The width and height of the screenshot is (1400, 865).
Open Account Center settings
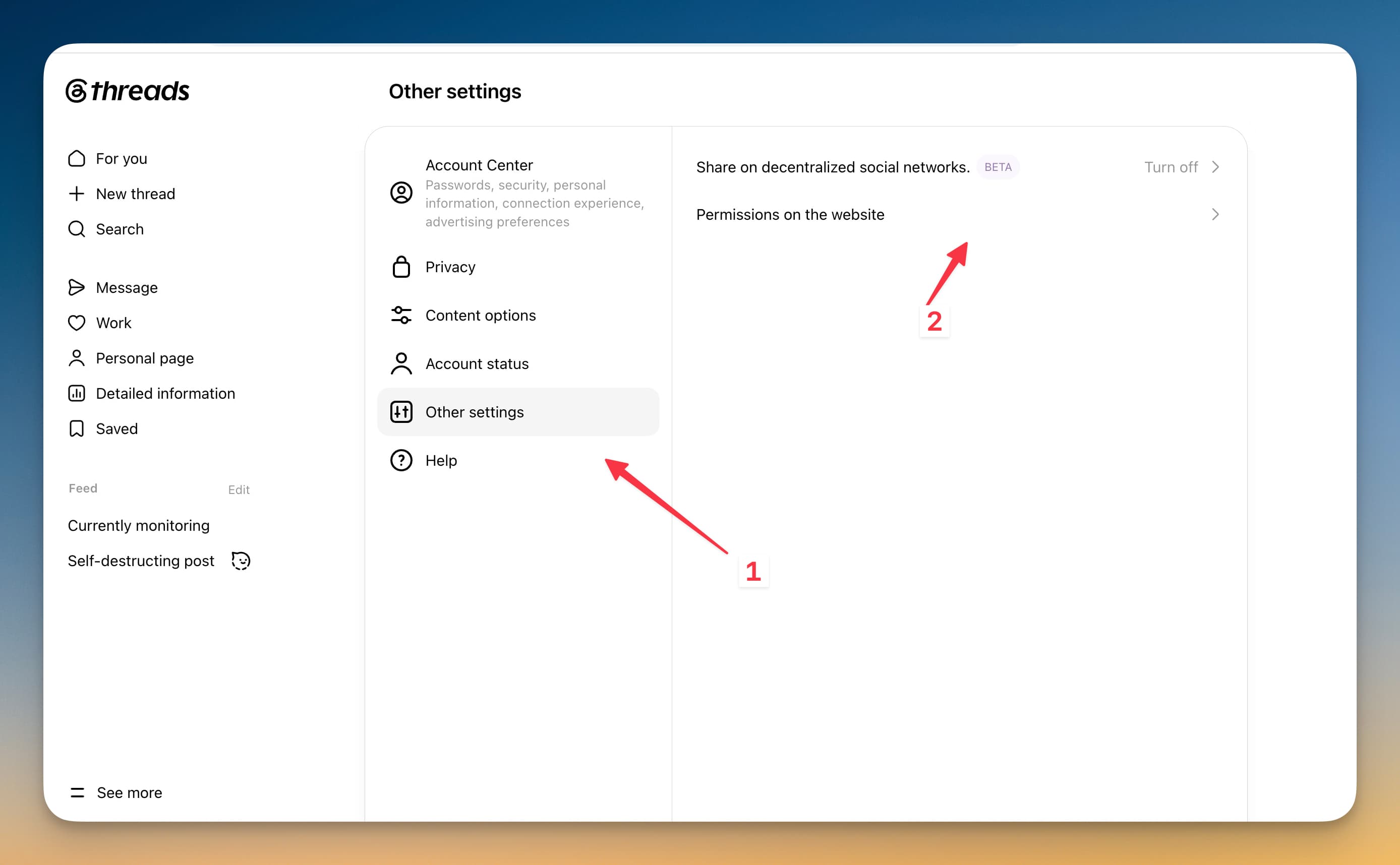[518, 193]
